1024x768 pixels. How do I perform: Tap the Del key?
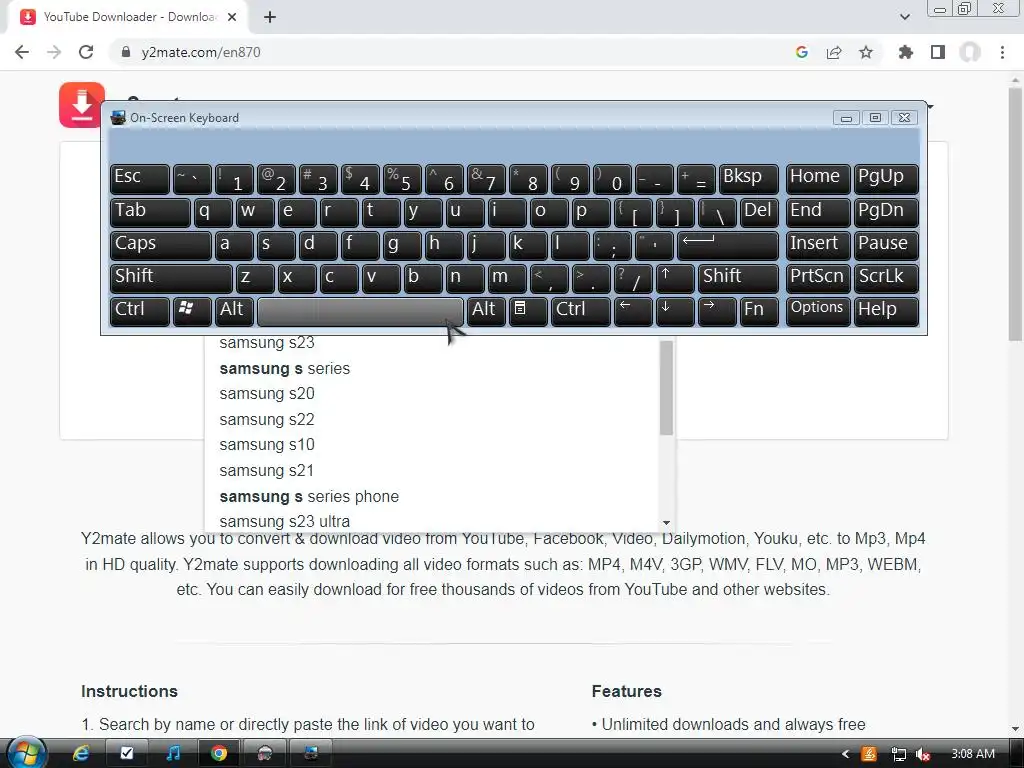coord(759,212)
